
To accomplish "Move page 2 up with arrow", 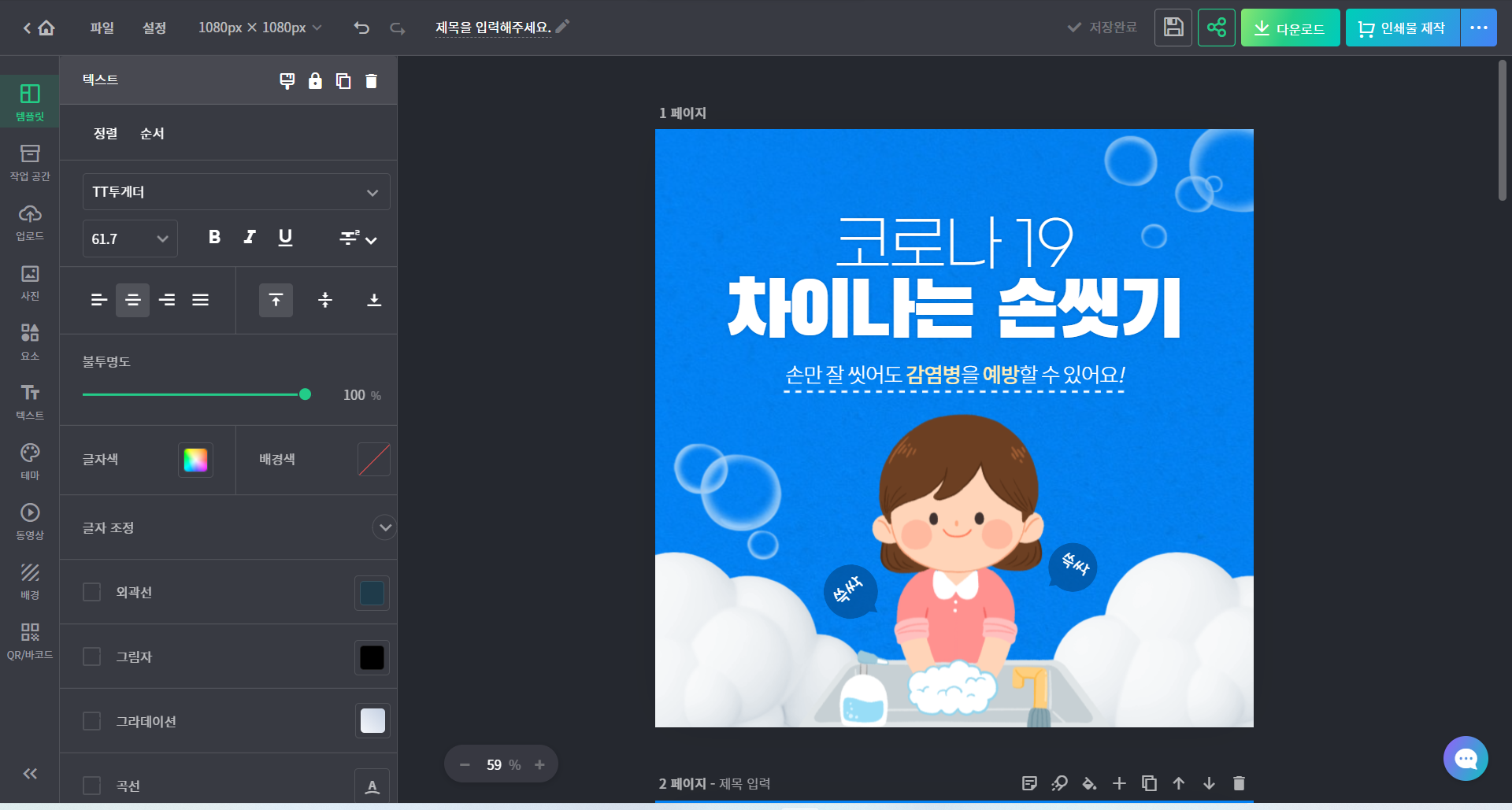I will (x=1179, y=783).
